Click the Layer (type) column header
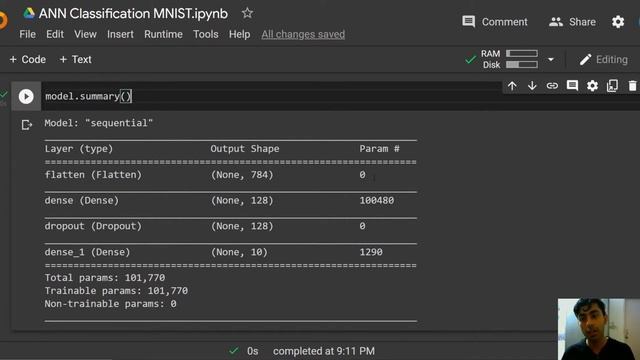 pyautogui.click(x=79, y=149)
